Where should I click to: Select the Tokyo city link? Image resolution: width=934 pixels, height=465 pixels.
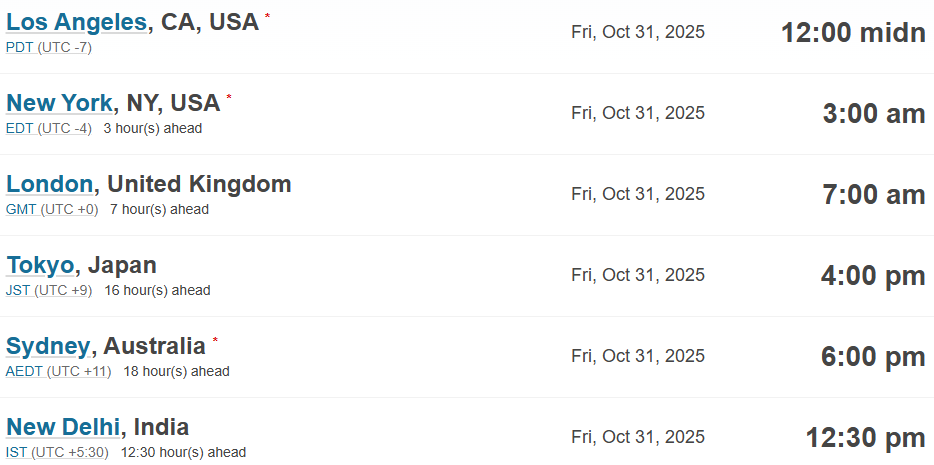click(40, 265)
